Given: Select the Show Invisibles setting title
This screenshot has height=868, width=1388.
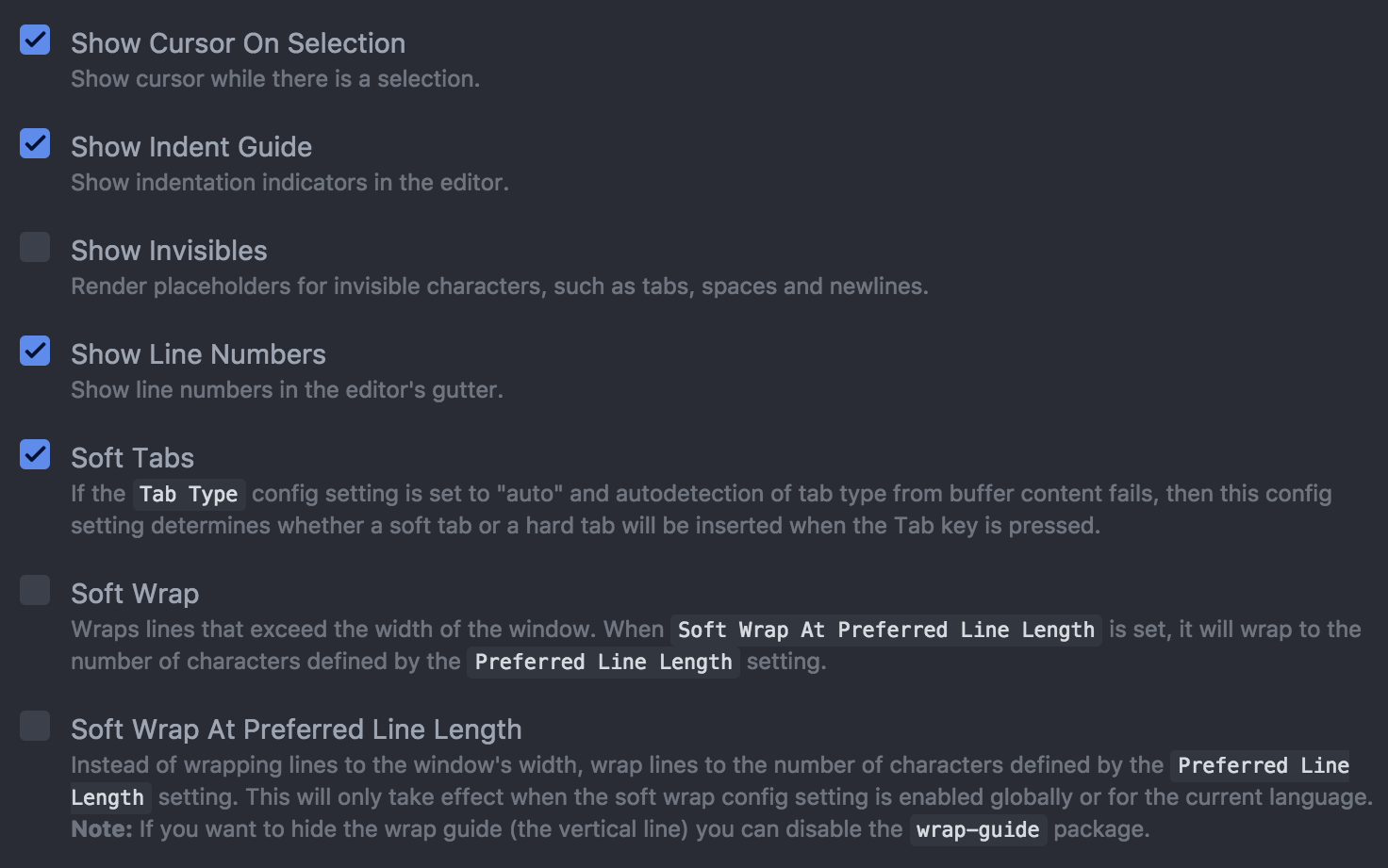Looking at the screenshot, I should coord(169,251).
